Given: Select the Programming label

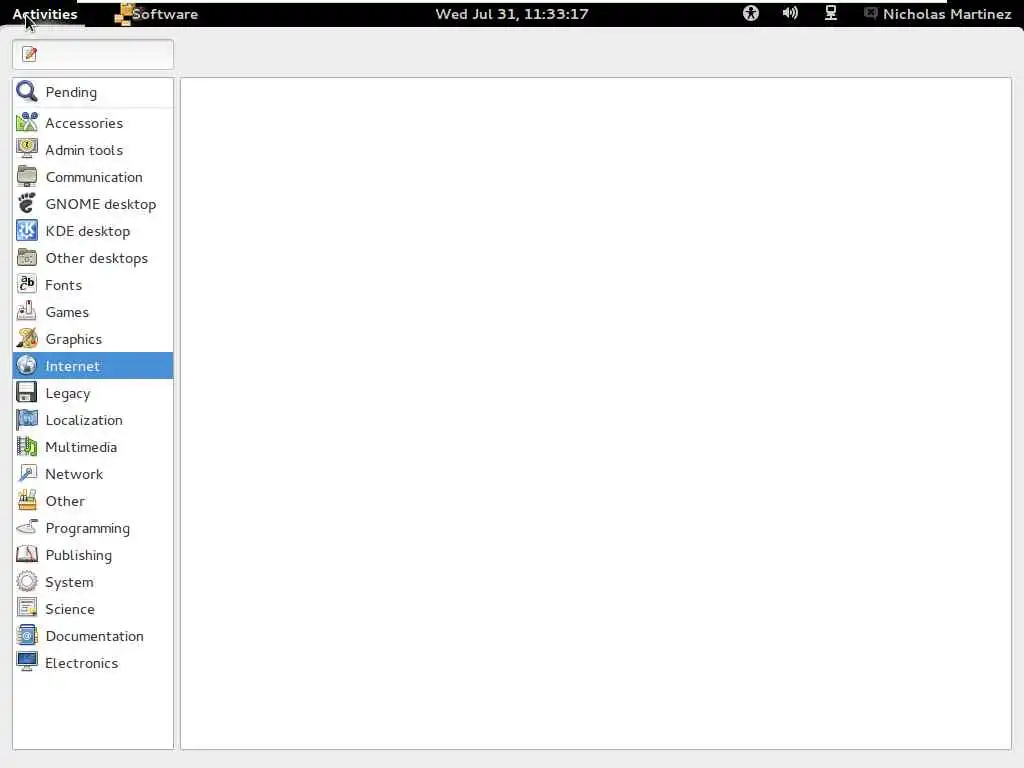Looking at the screenshot, I should point(88,528).
